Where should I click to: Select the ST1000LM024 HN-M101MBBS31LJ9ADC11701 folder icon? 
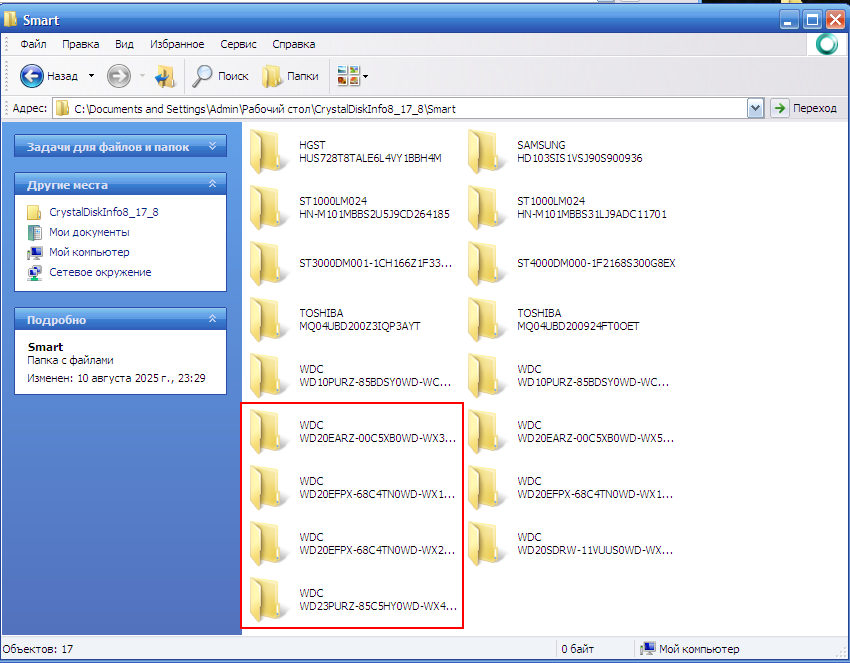[485, 208]
